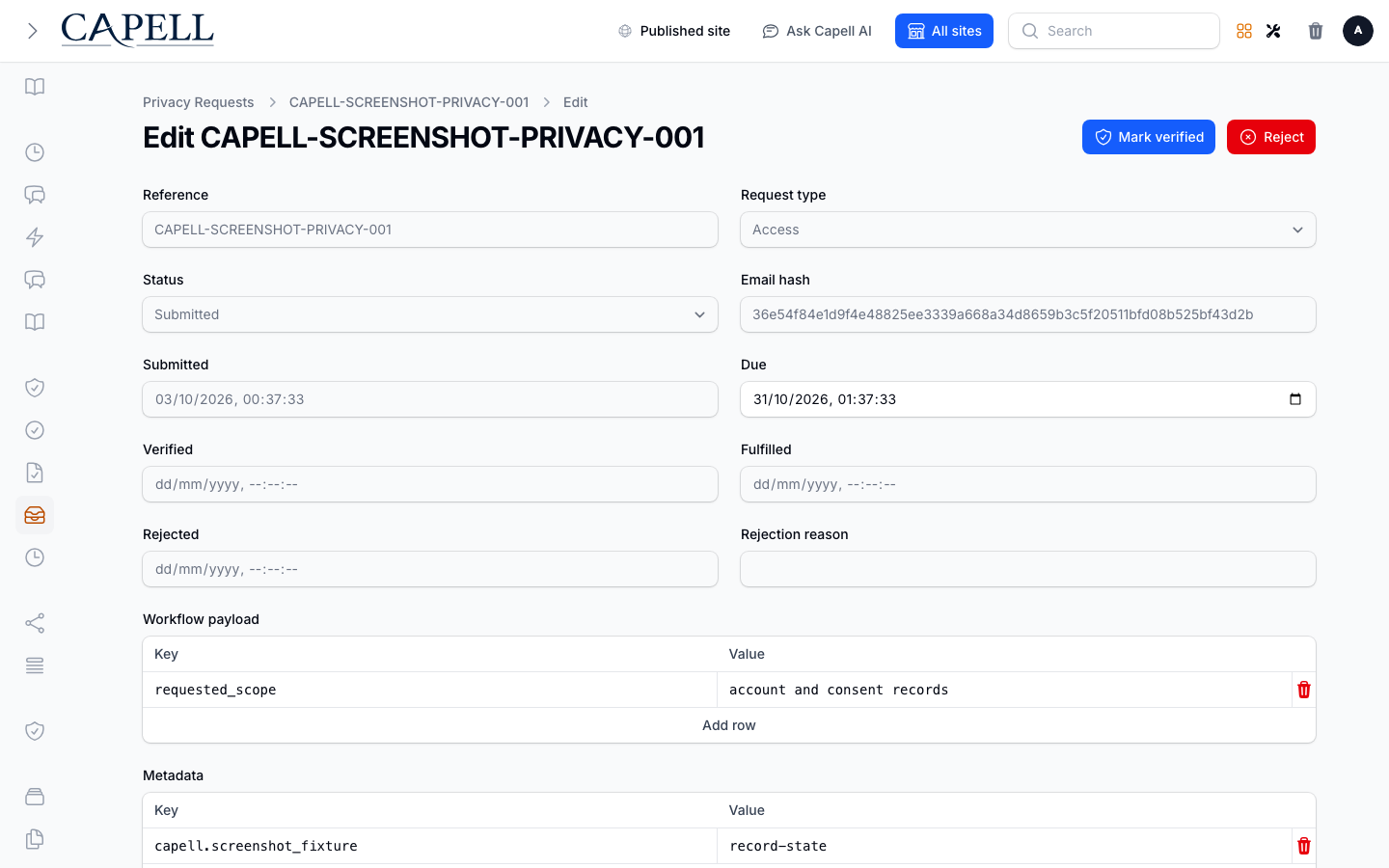Edit the requested_scope key cell
The height and width of the screenshot is (868, 1389).
[x=430, y=690]
